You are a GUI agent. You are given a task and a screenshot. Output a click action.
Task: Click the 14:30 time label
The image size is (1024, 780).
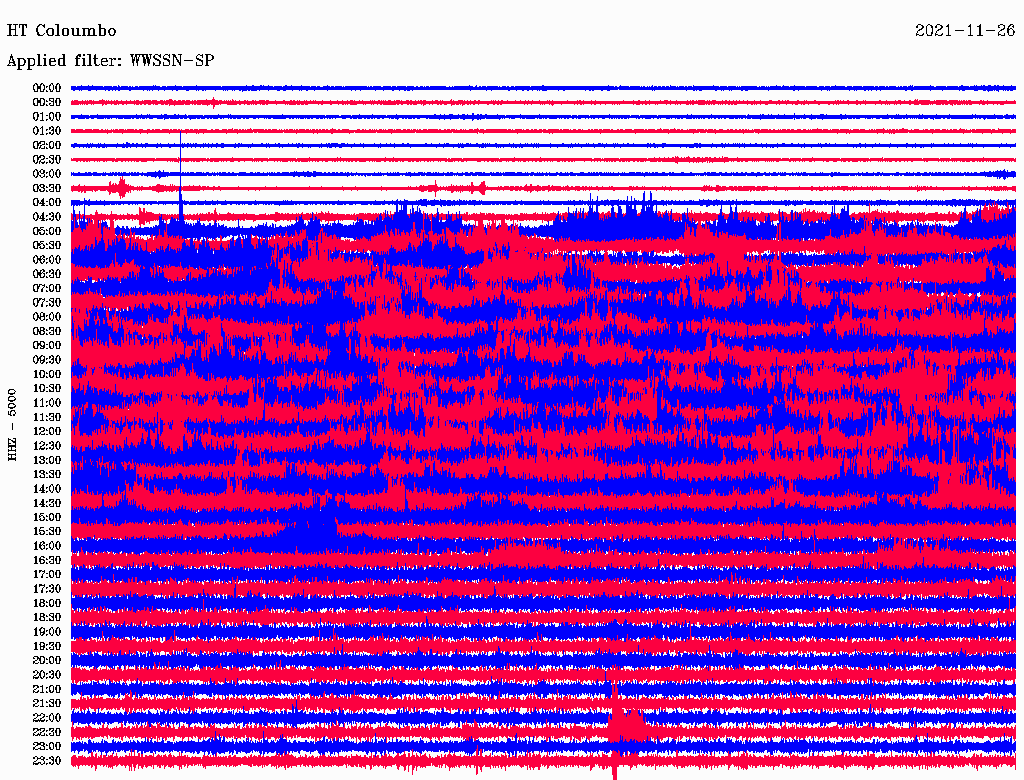[x=47, y=503]
